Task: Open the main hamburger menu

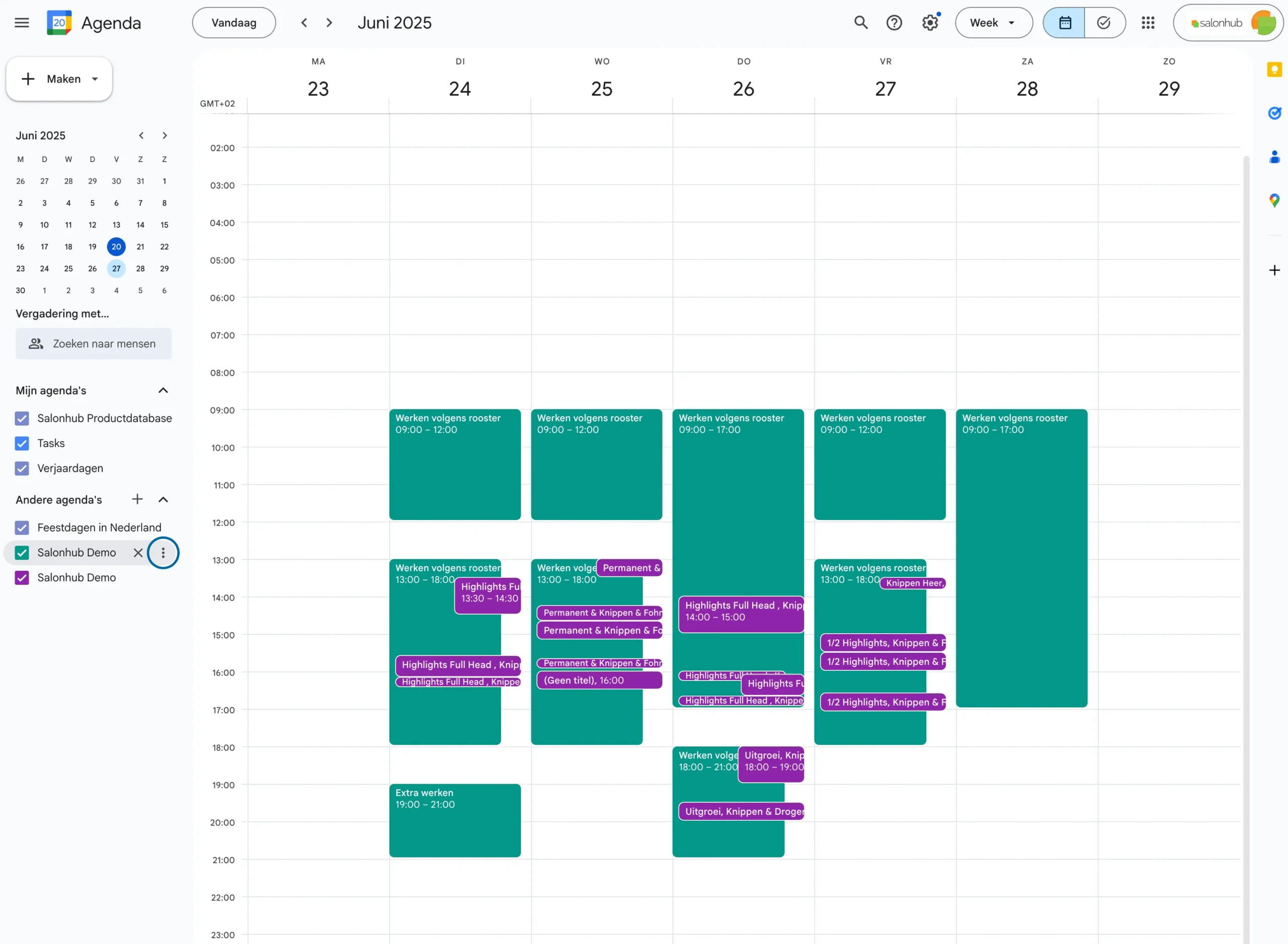Action: pos(22,23)
